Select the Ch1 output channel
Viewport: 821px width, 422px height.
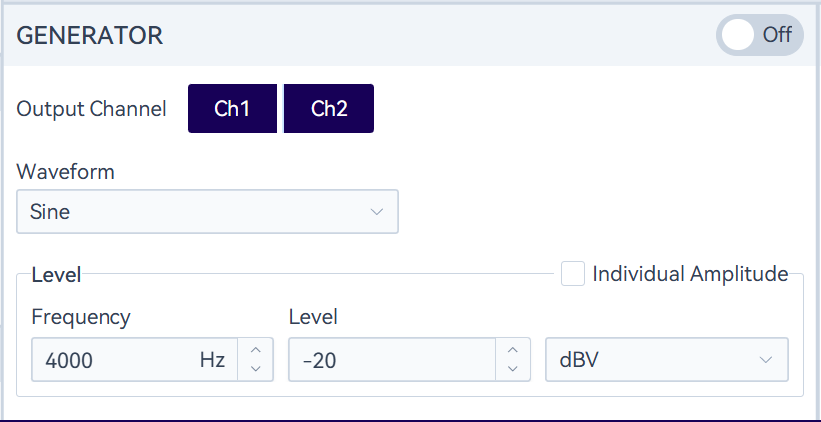tap(232, 109)
